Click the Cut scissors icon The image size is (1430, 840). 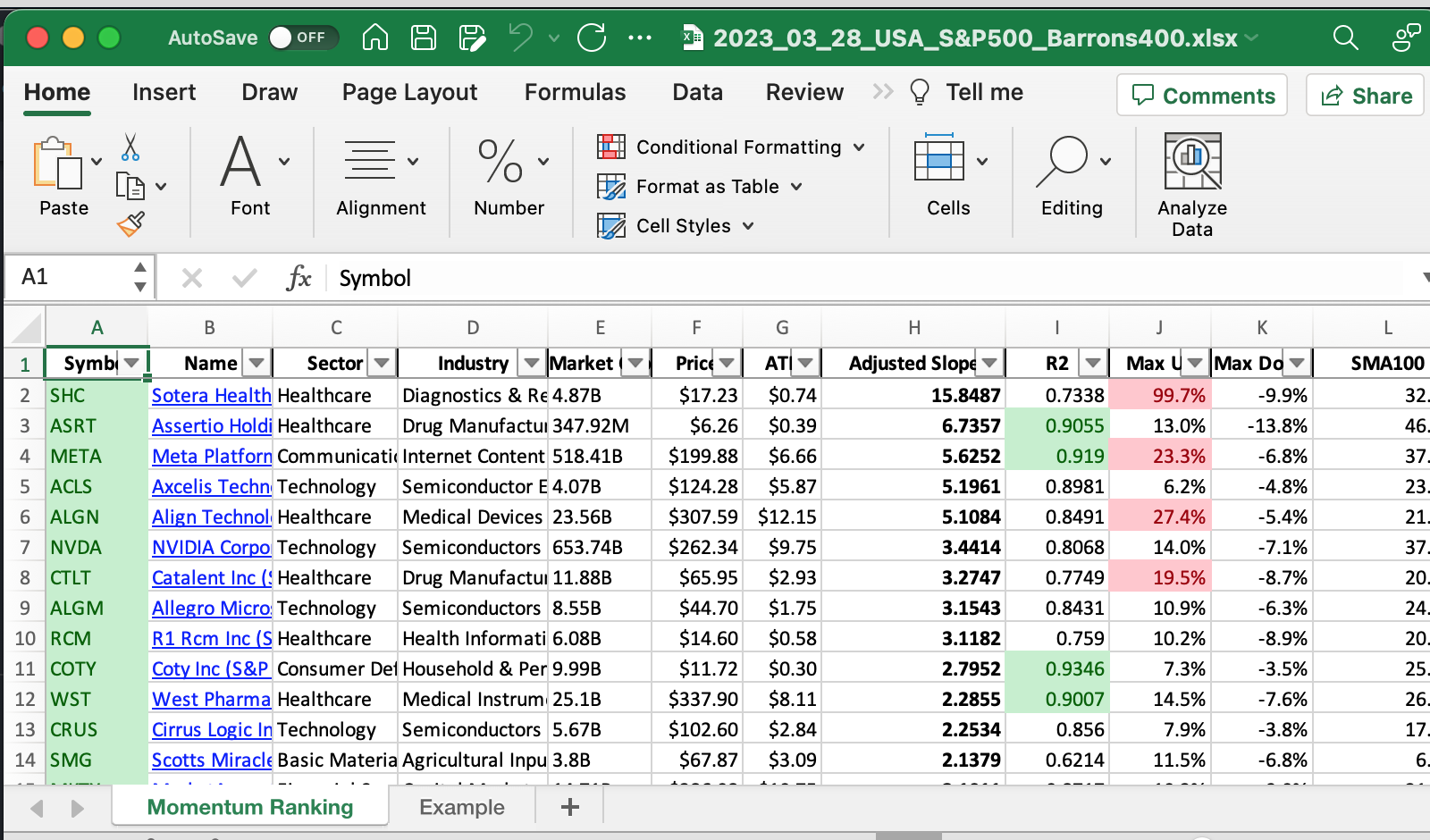coord(130,147)
